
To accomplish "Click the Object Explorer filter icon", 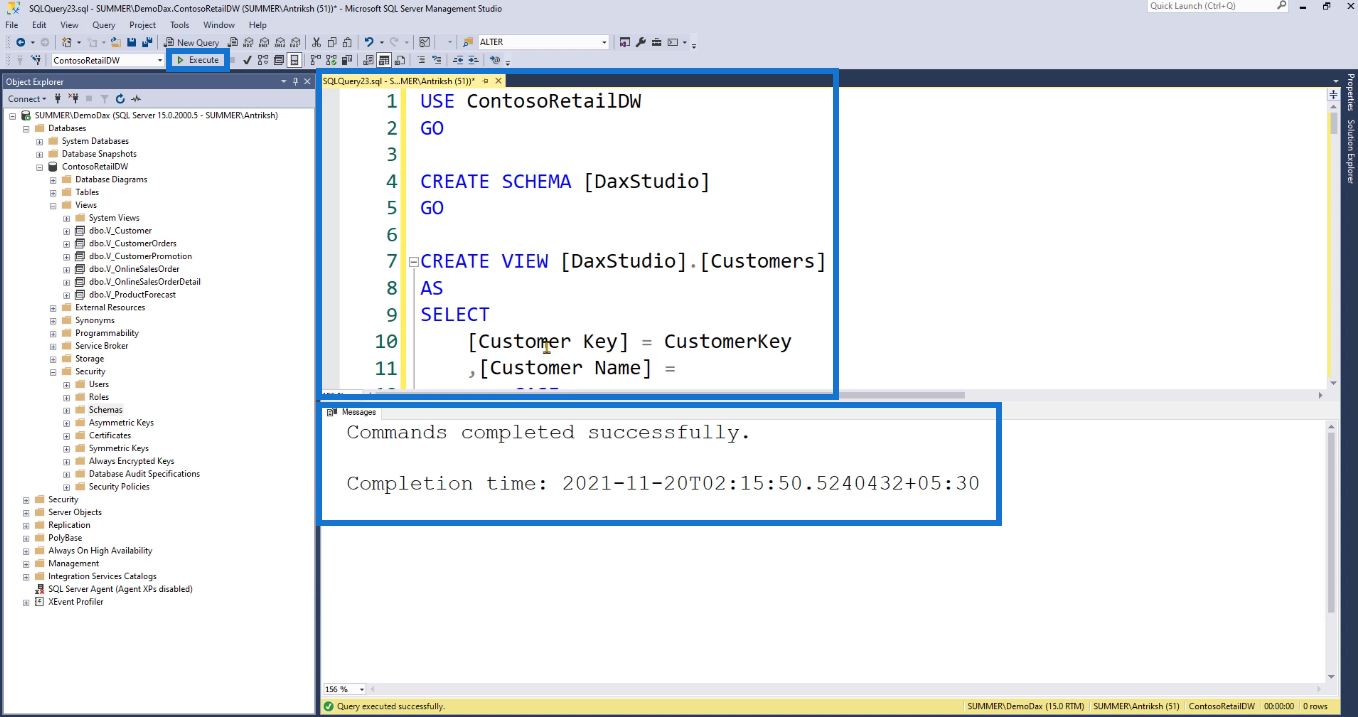I will point(105,98).
